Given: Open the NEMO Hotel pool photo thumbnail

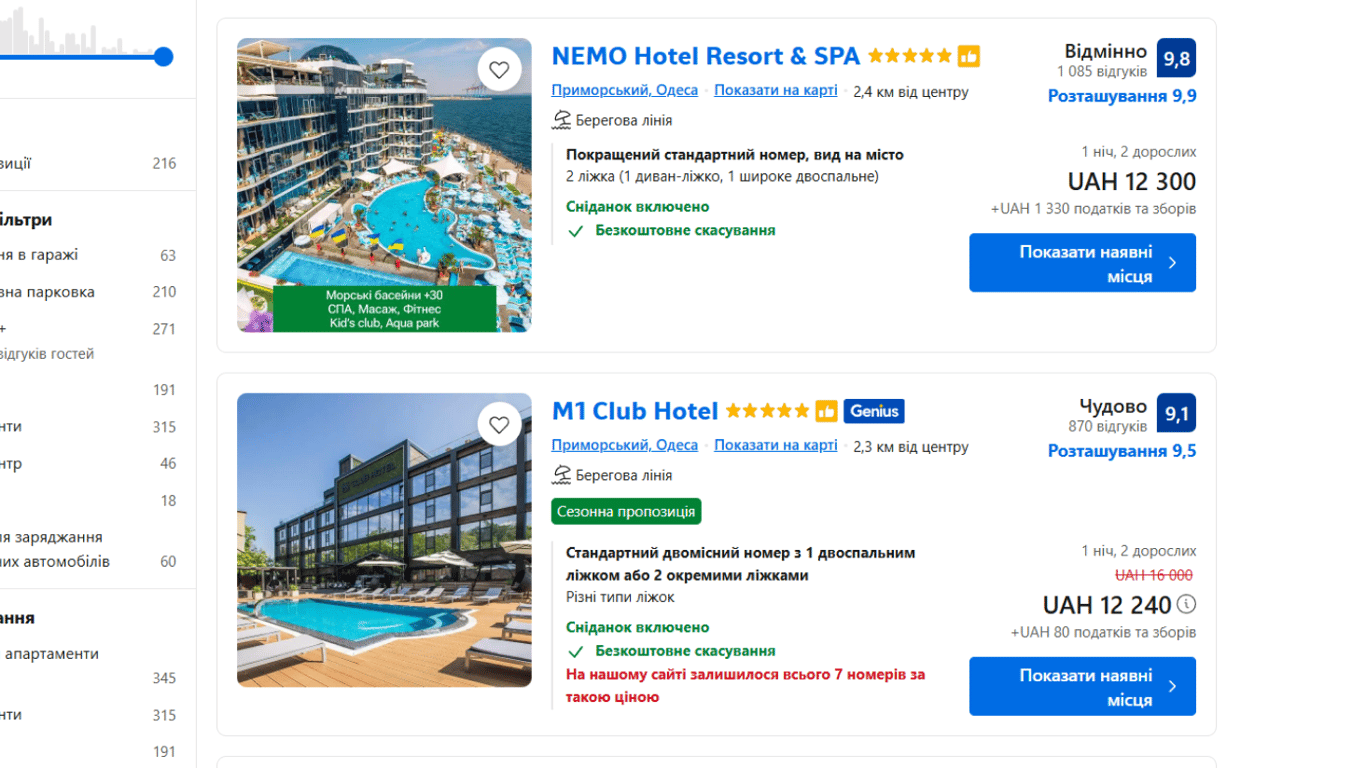Looking at the screenshot, I should point(384,185).
